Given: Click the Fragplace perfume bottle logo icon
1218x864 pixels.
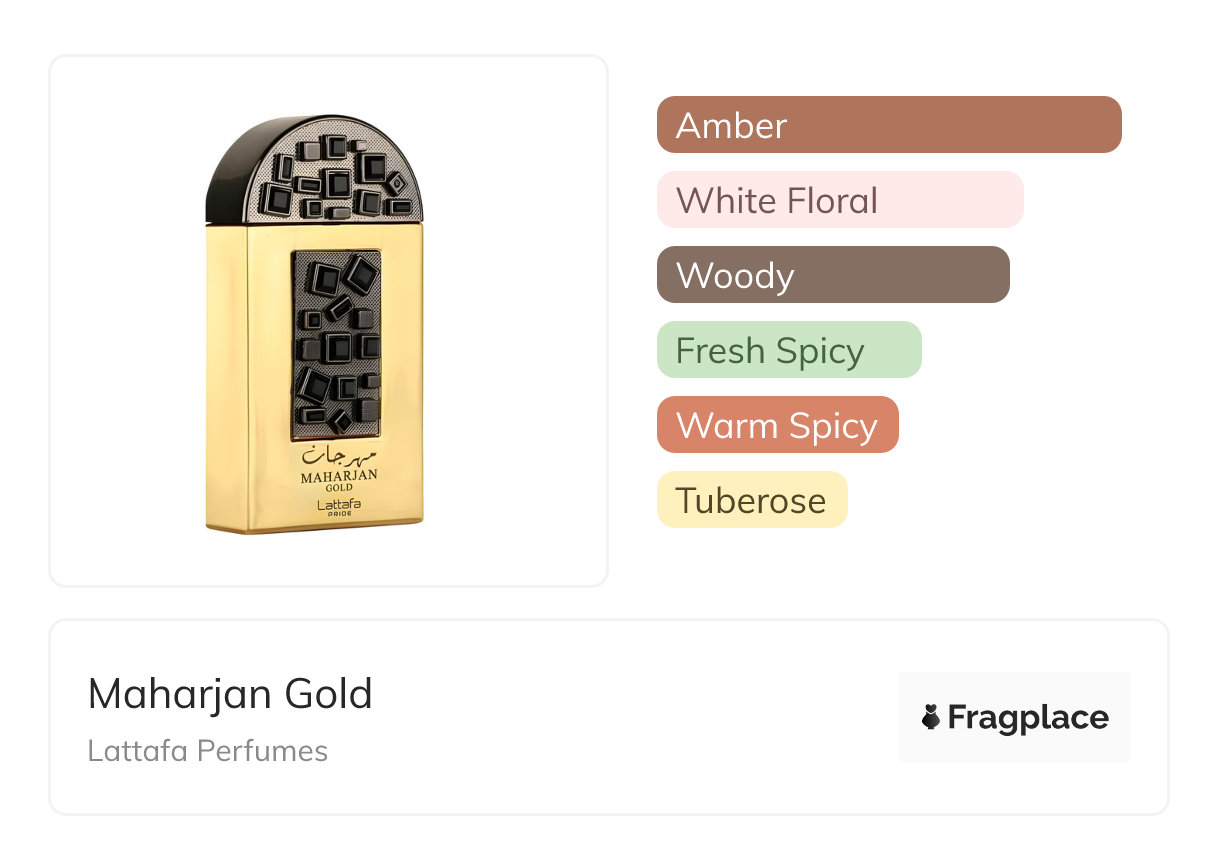Looking at the screenshot, I should (931, 717).
